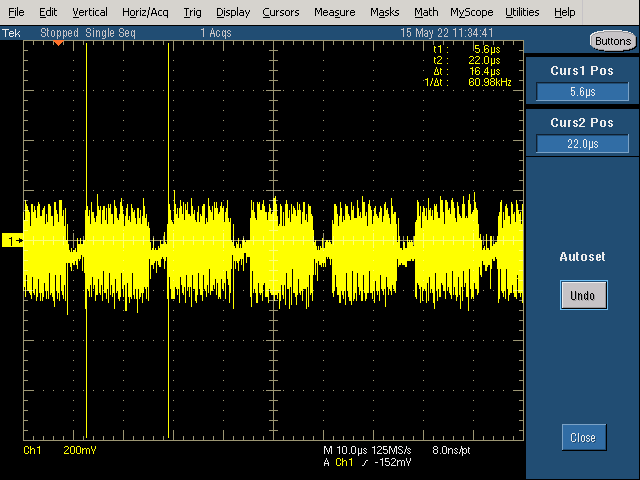
Task: Open the File menu
Action: coord(16,12)
